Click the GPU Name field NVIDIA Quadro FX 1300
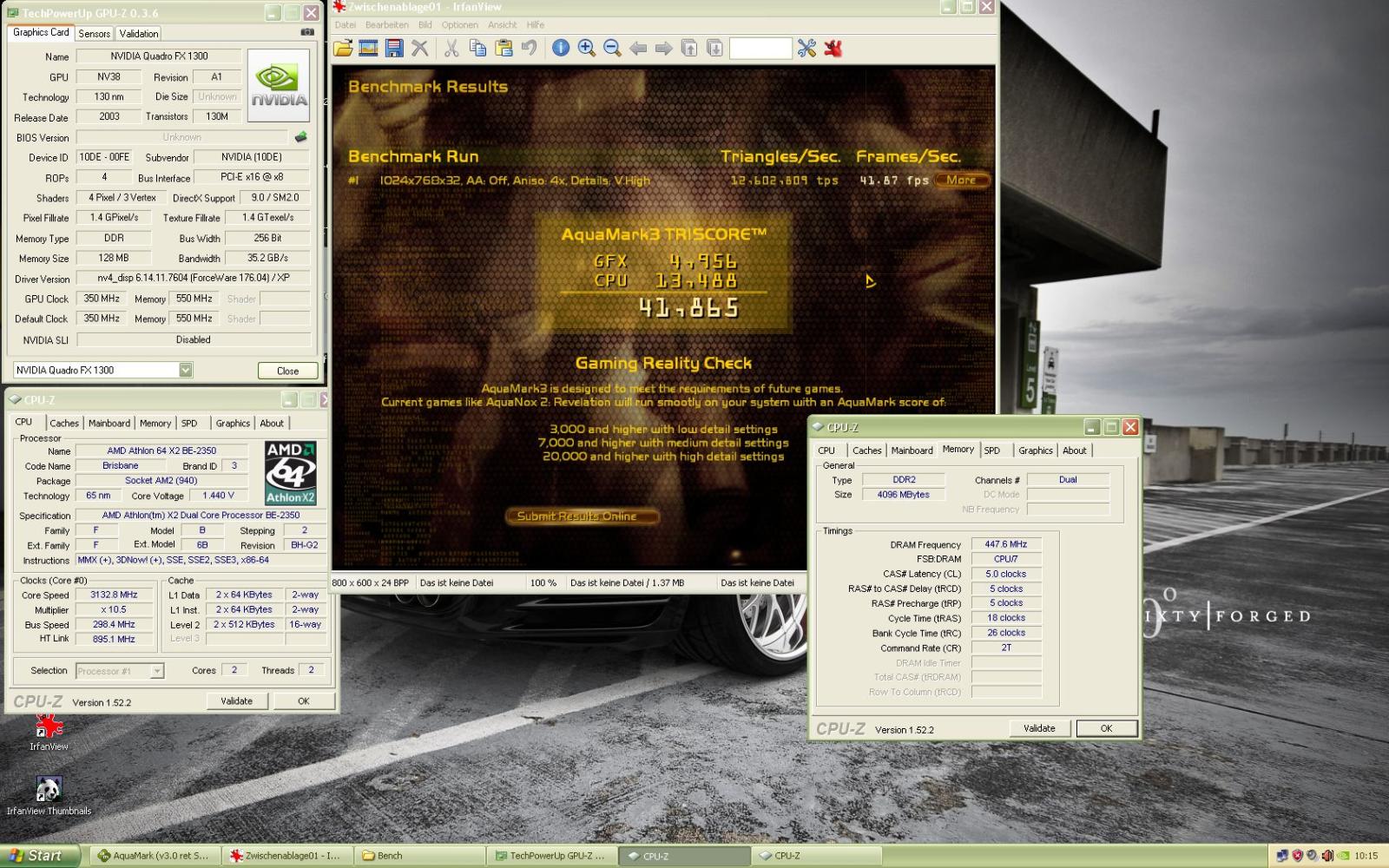This screenshot has width=1389, height=868. pyautogui.click(x=159, y=56)
